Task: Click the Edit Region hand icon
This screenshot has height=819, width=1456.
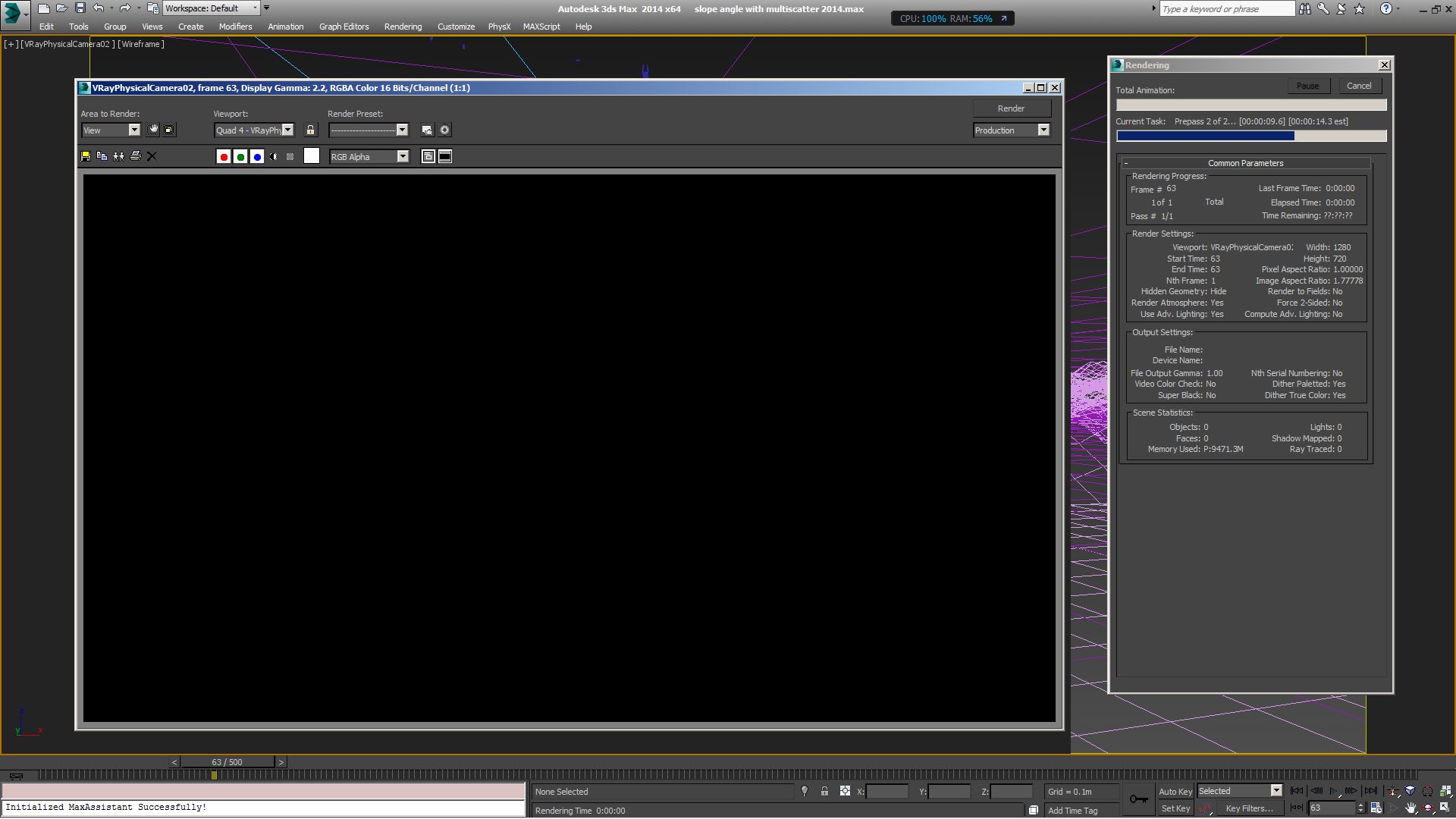Action: 153,130
